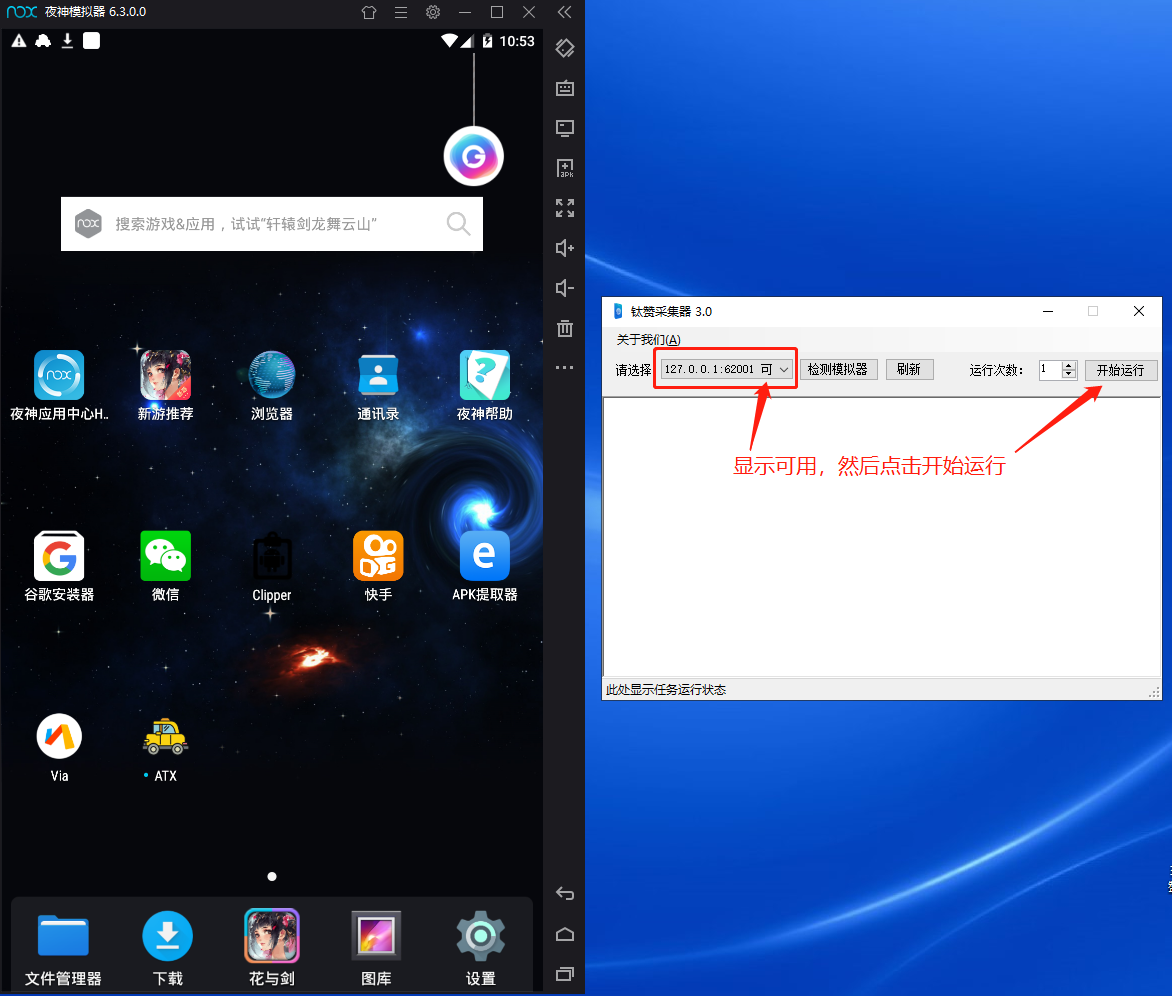
Task: Launch the ATX taxi app
Action: pyautogui.click(x=165, y=737)
